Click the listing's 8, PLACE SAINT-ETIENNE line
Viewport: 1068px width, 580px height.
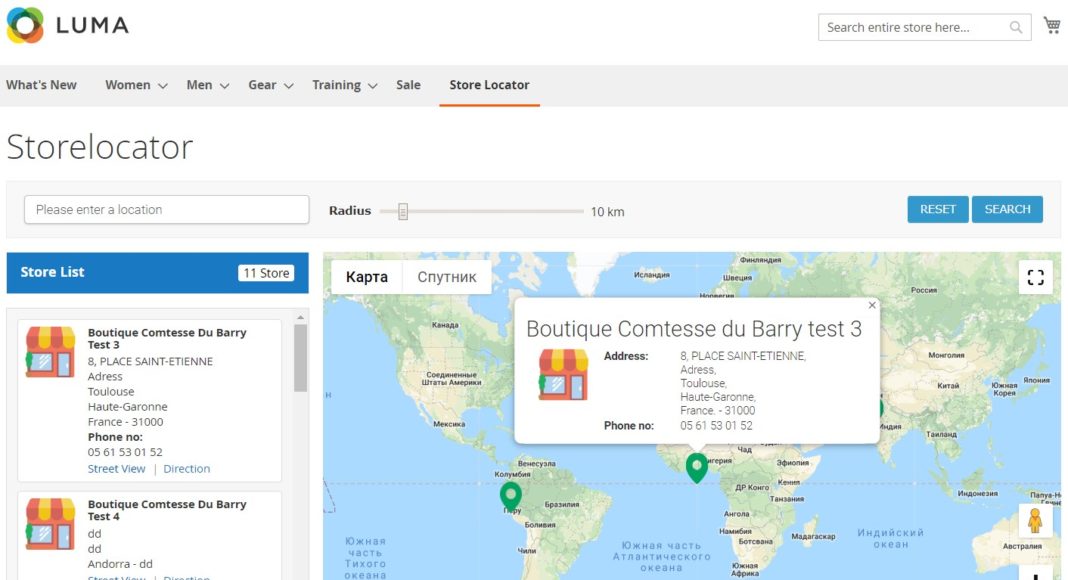pyautogui.click(x=150, y=361)
